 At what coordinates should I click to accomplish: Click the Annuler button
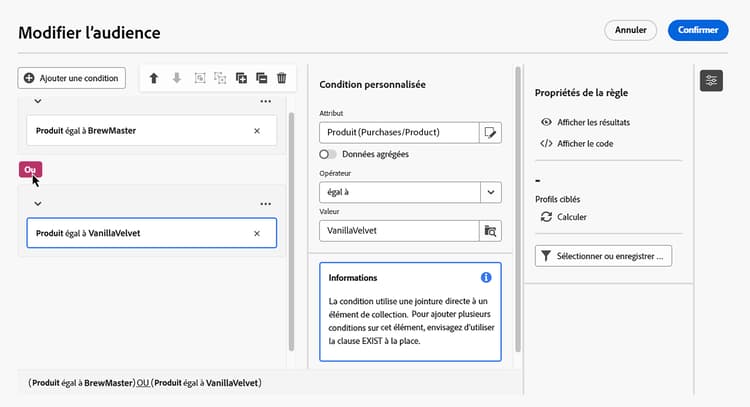pos(630,30)
